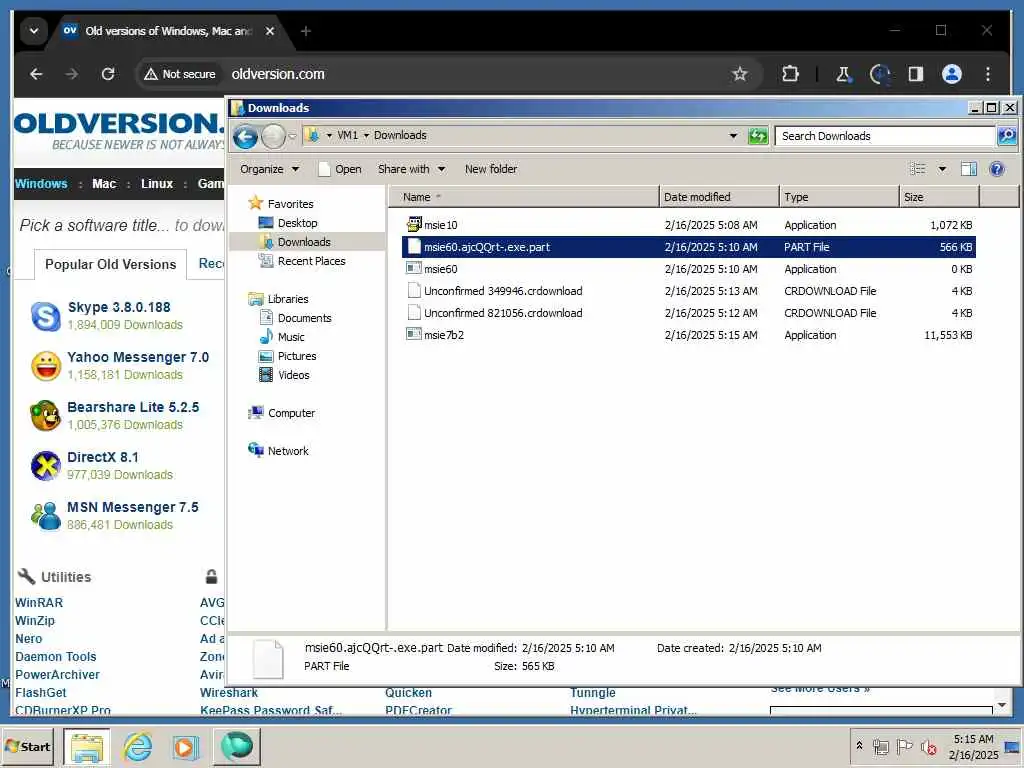This screenshot has width=1024, height=768.
Task: Click Chrome's back arrow
Action: click(x=36, y=74)
